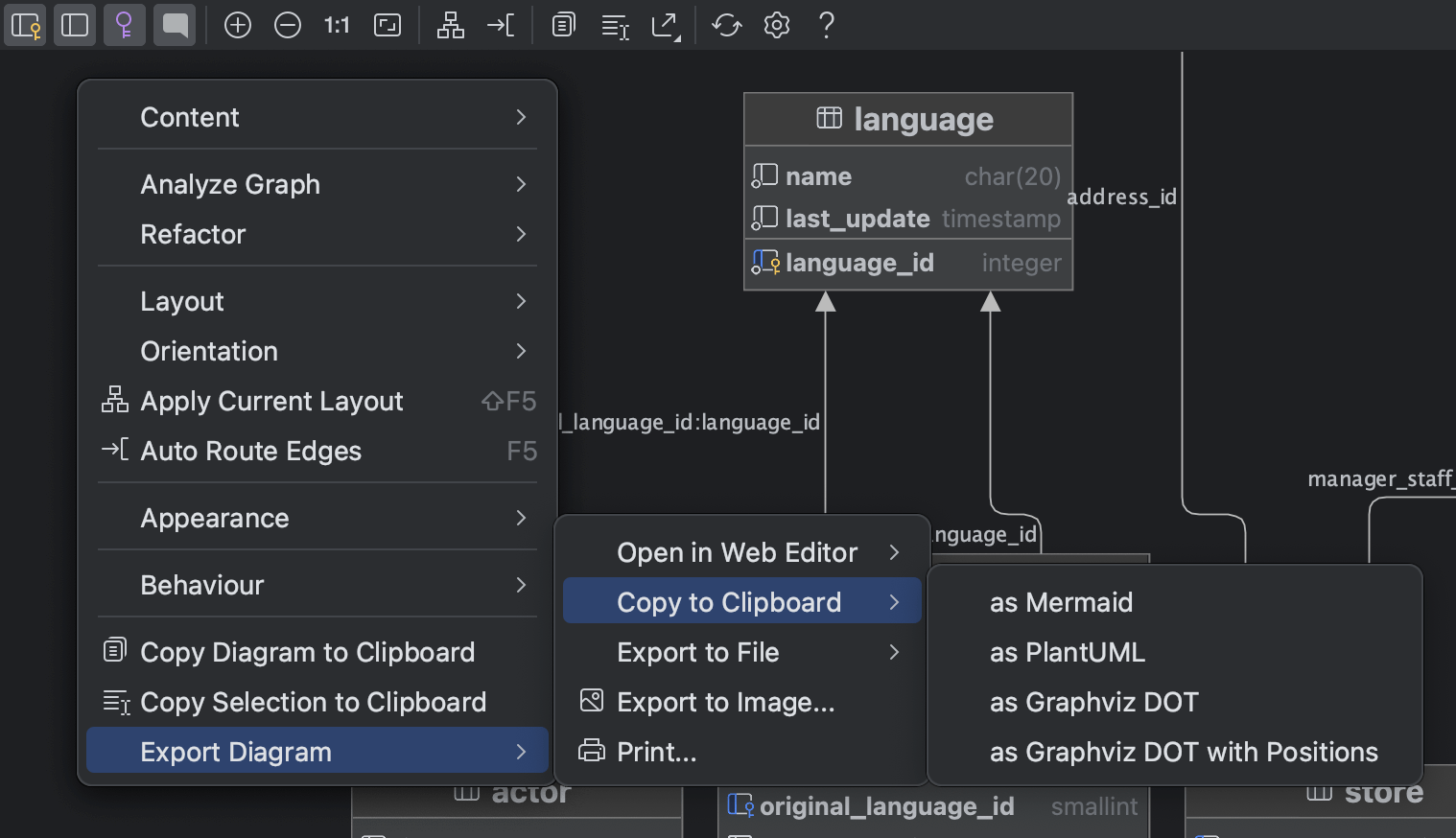Toggle the comments visibility button

tap(175, 25)
